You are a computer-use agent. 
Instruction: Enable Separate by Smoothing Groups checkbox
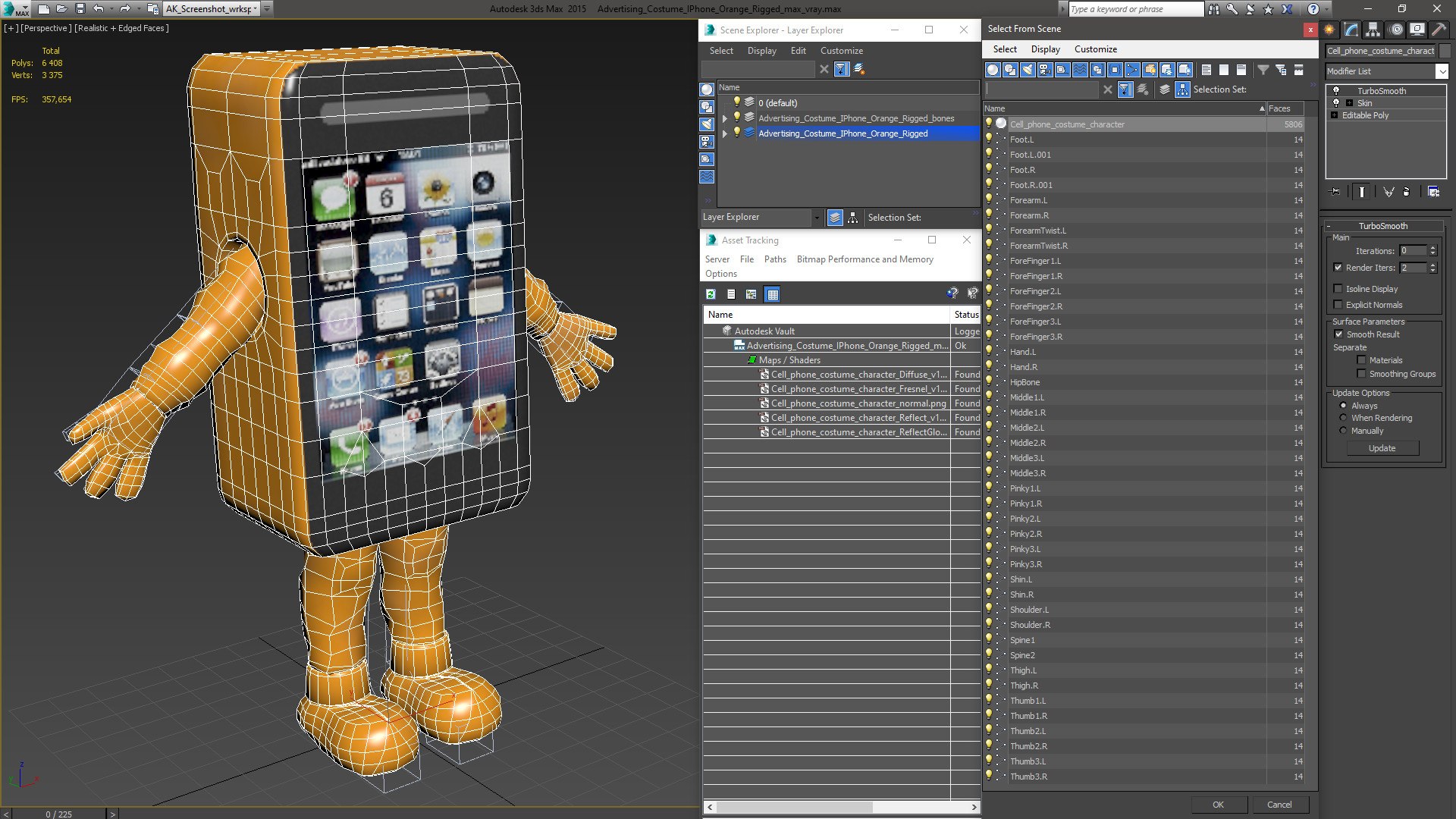click(1361, 374)
